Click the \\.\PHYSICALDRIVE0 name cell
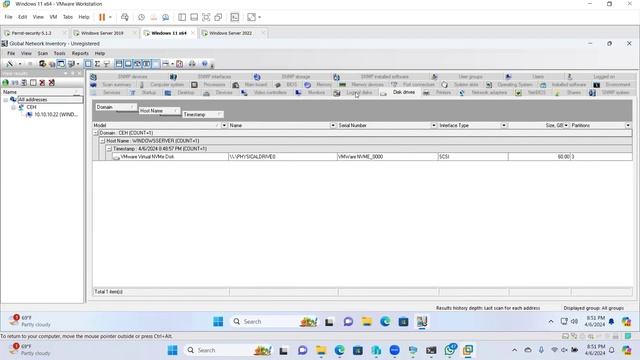Screen dimensions: 640x360 pyautogui.click(x=282, y=157)
